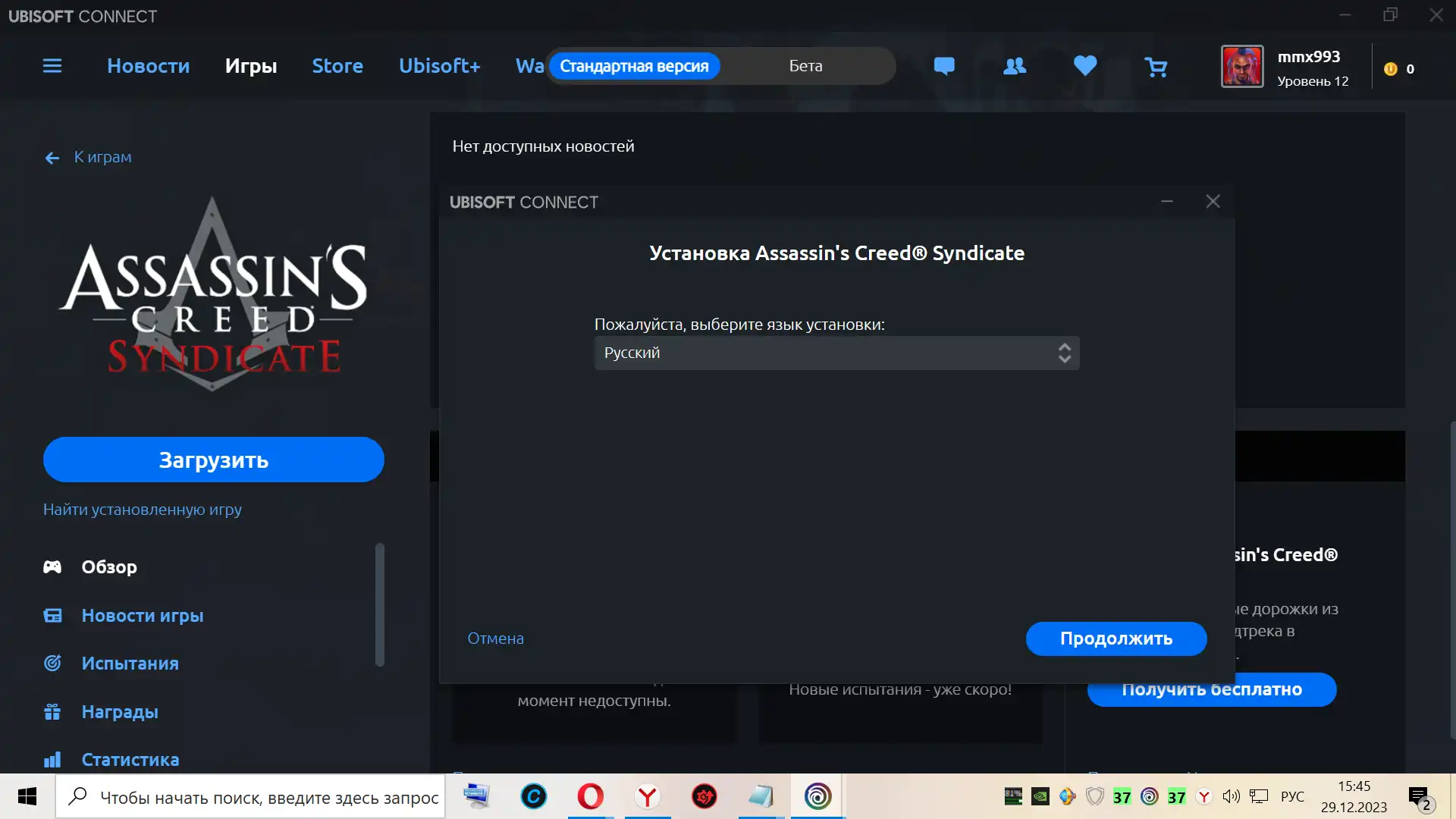Open NVIDIA tray icon
The width and height of the screenshot is (1456, 819).
1040,796
